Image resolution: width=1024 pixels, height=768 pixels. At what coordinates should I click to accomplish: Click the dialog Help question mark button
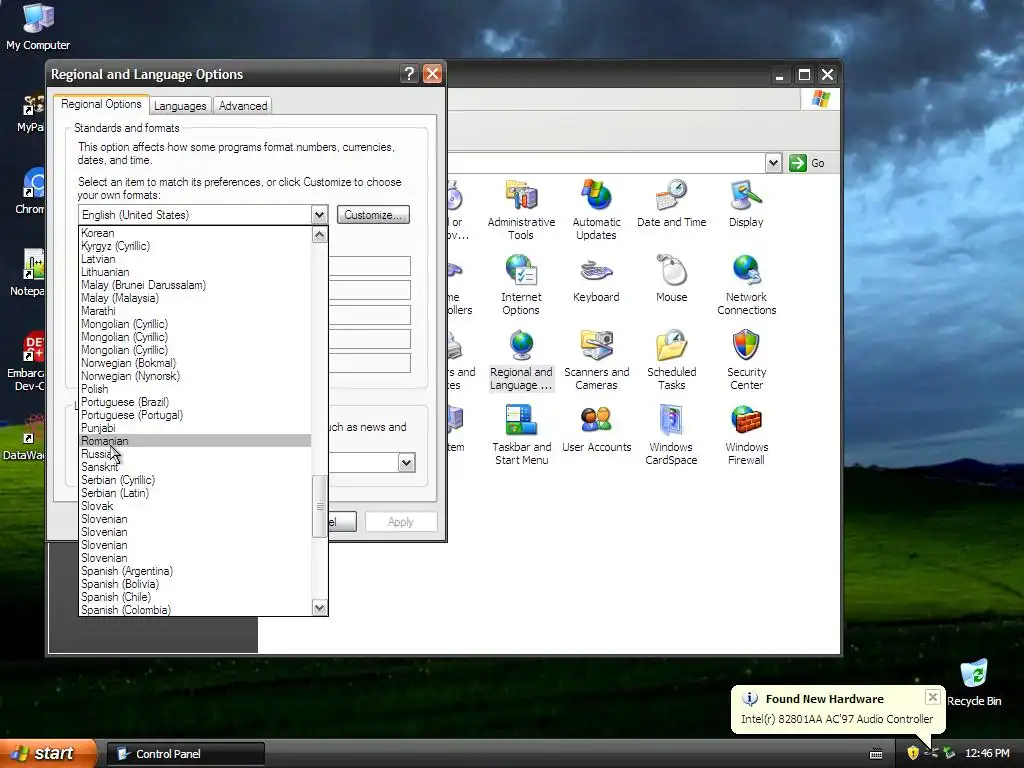[x=409, y=74]
